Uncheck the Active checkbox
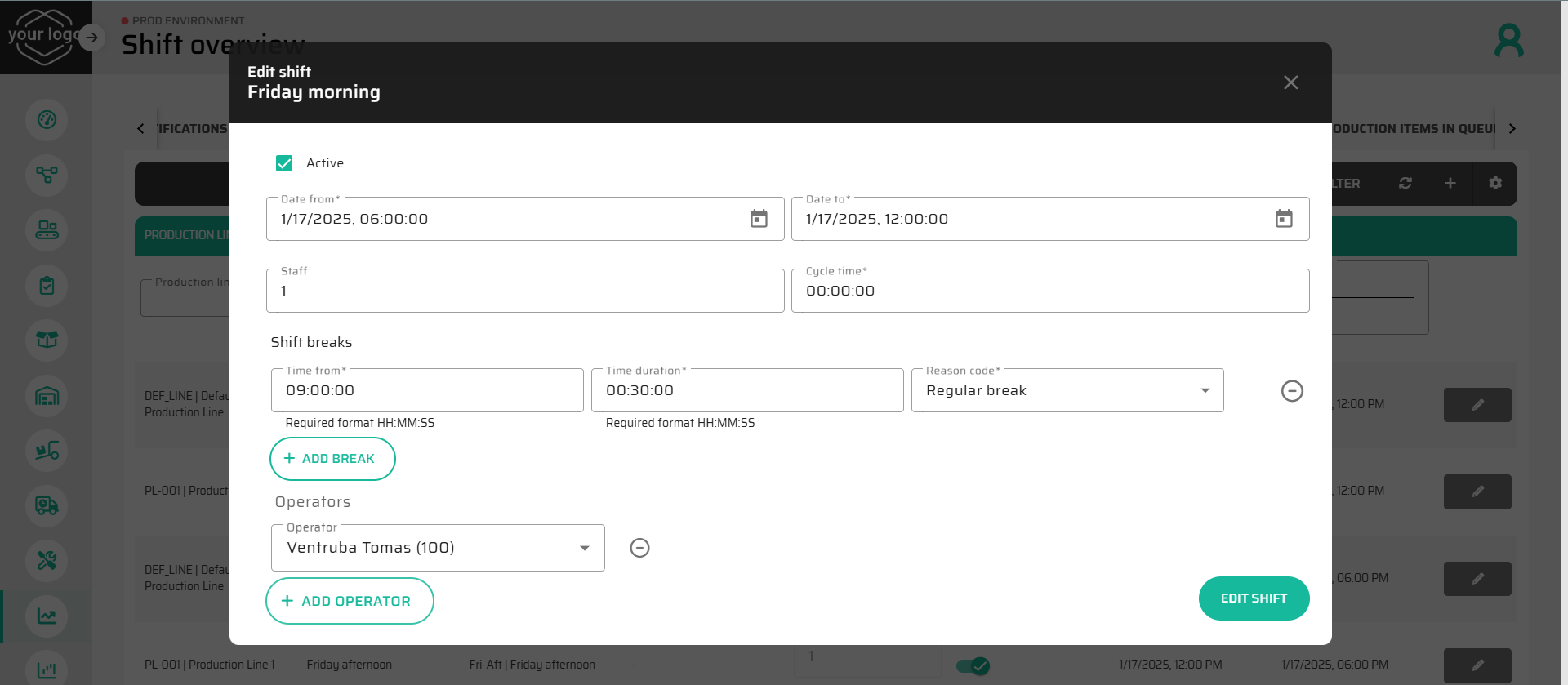The height and width of the screenshot is (685, 1568). click(x=284, y=163)
